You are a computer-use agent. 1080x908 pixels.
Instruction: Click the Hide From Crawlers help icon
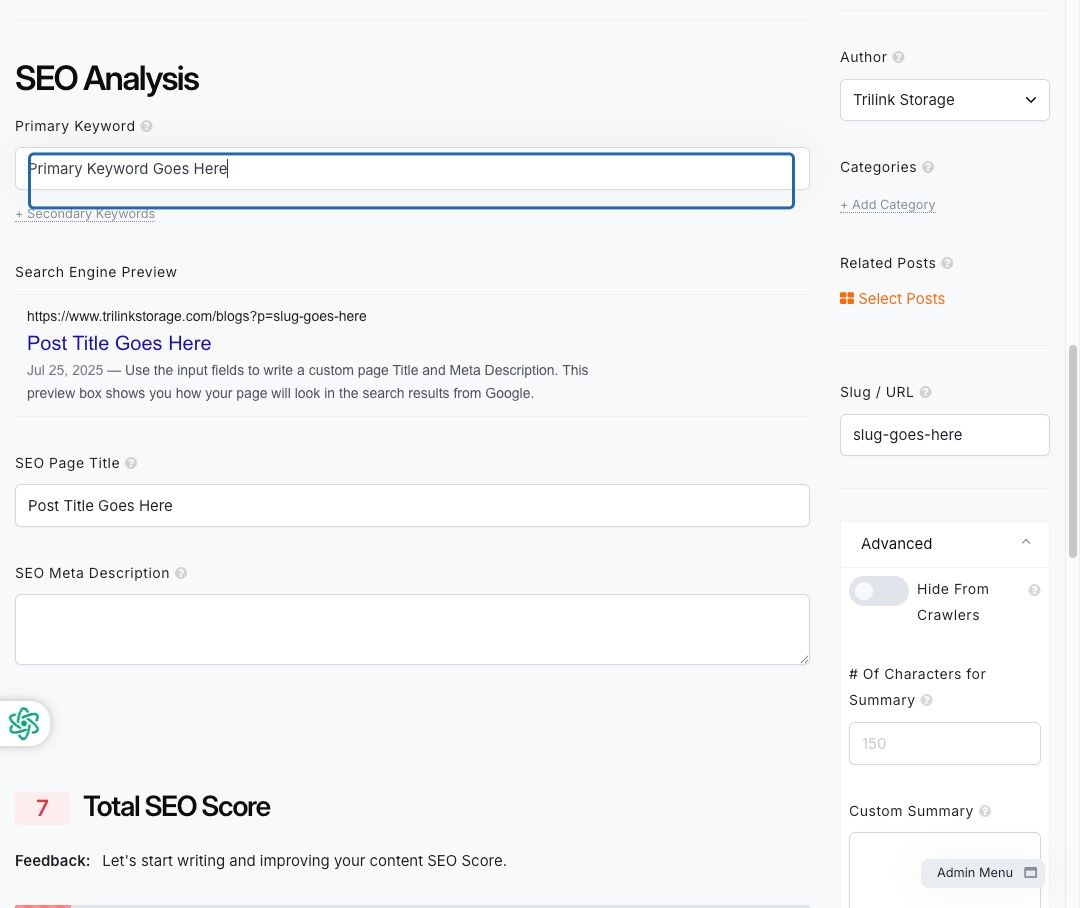[1034, 590]
